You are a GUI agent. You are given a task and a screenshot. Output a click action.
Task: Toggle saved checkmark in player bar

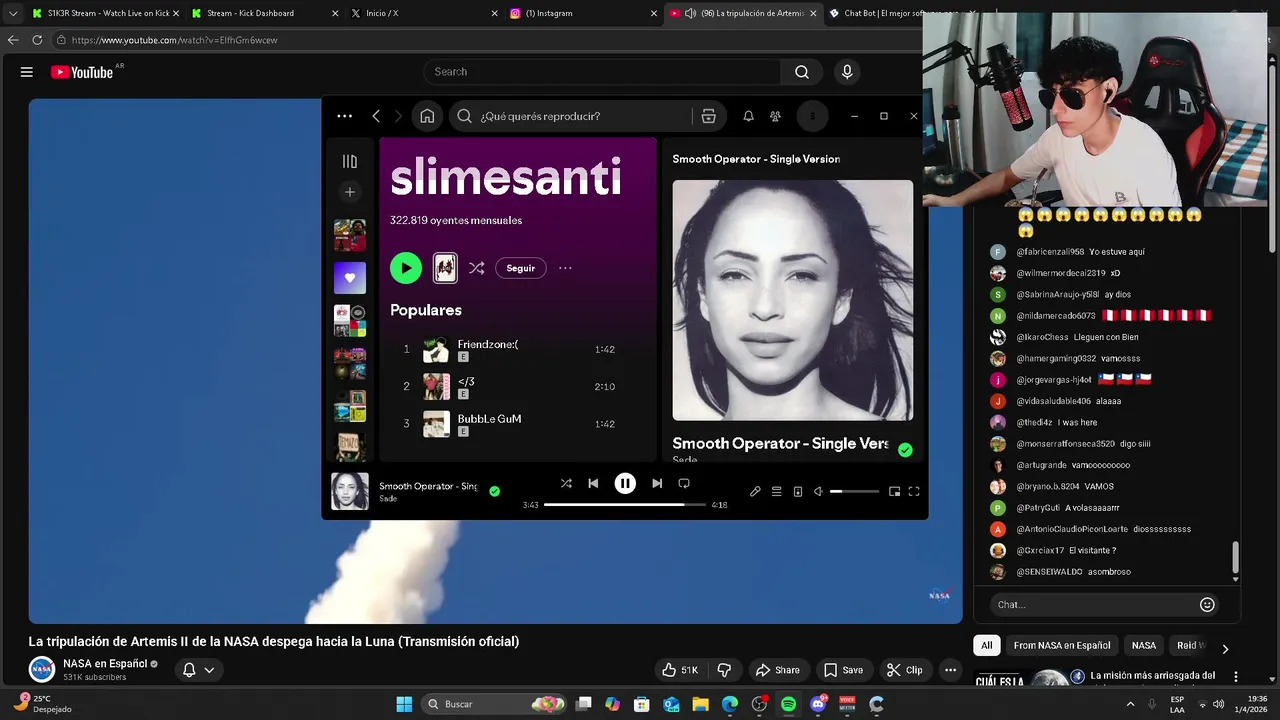(494, 491)
